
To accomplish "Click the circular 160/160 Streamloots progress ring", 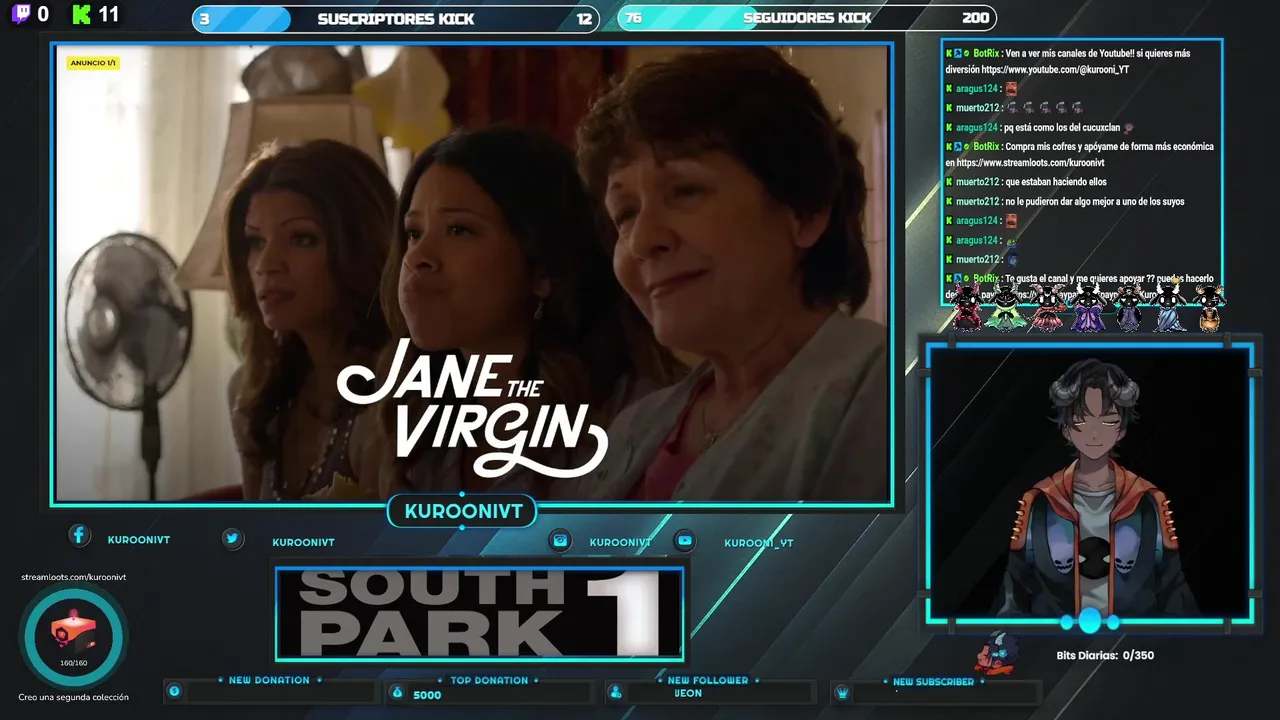I will [x=72, y=636].
